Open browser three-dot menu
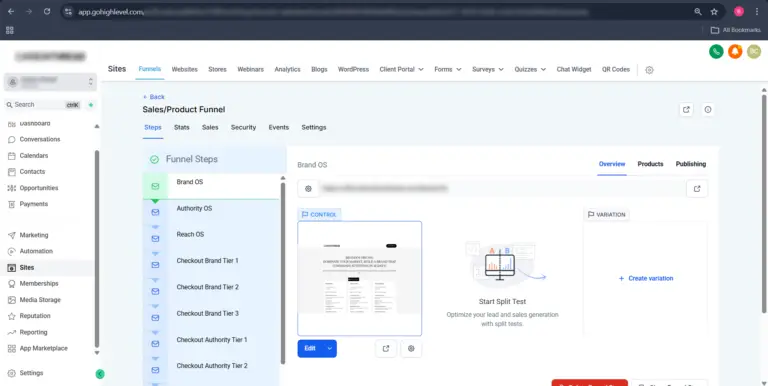The height and width of the screenshot is (386, 768). click(757, 12)
